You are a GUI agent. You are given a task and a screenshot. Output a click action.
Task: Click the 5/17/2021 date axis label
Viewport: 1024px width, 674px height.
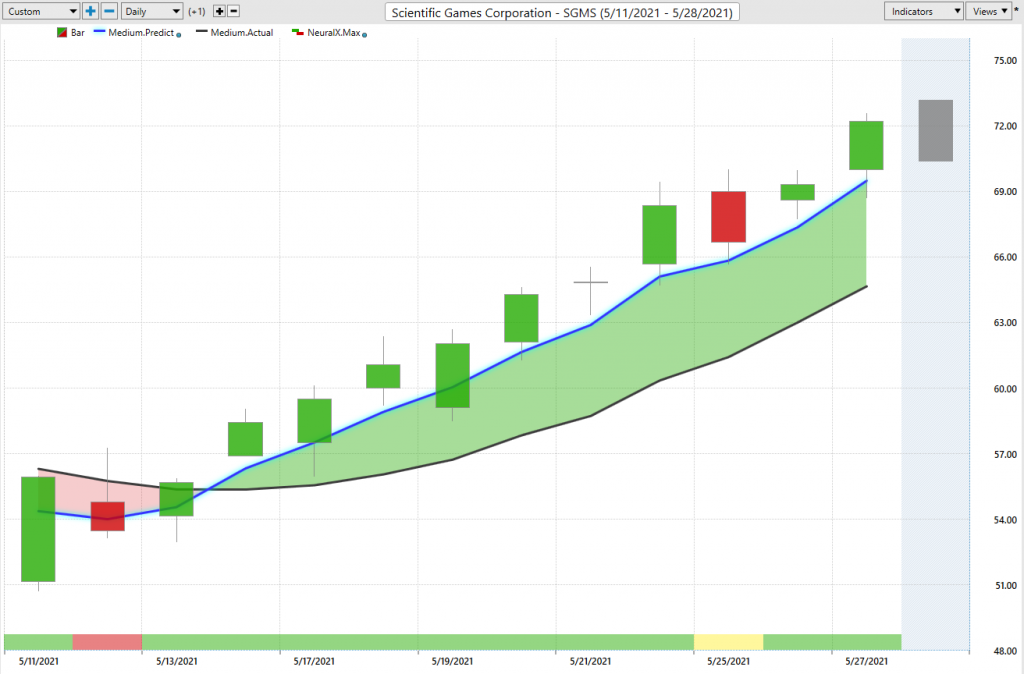click(314, 662)
